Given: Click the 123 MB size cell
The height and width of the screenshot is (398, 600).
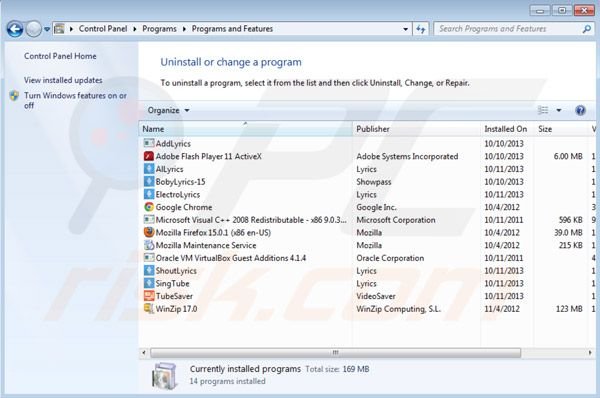Looking at the screenshot, I should (x=569, y=308).
